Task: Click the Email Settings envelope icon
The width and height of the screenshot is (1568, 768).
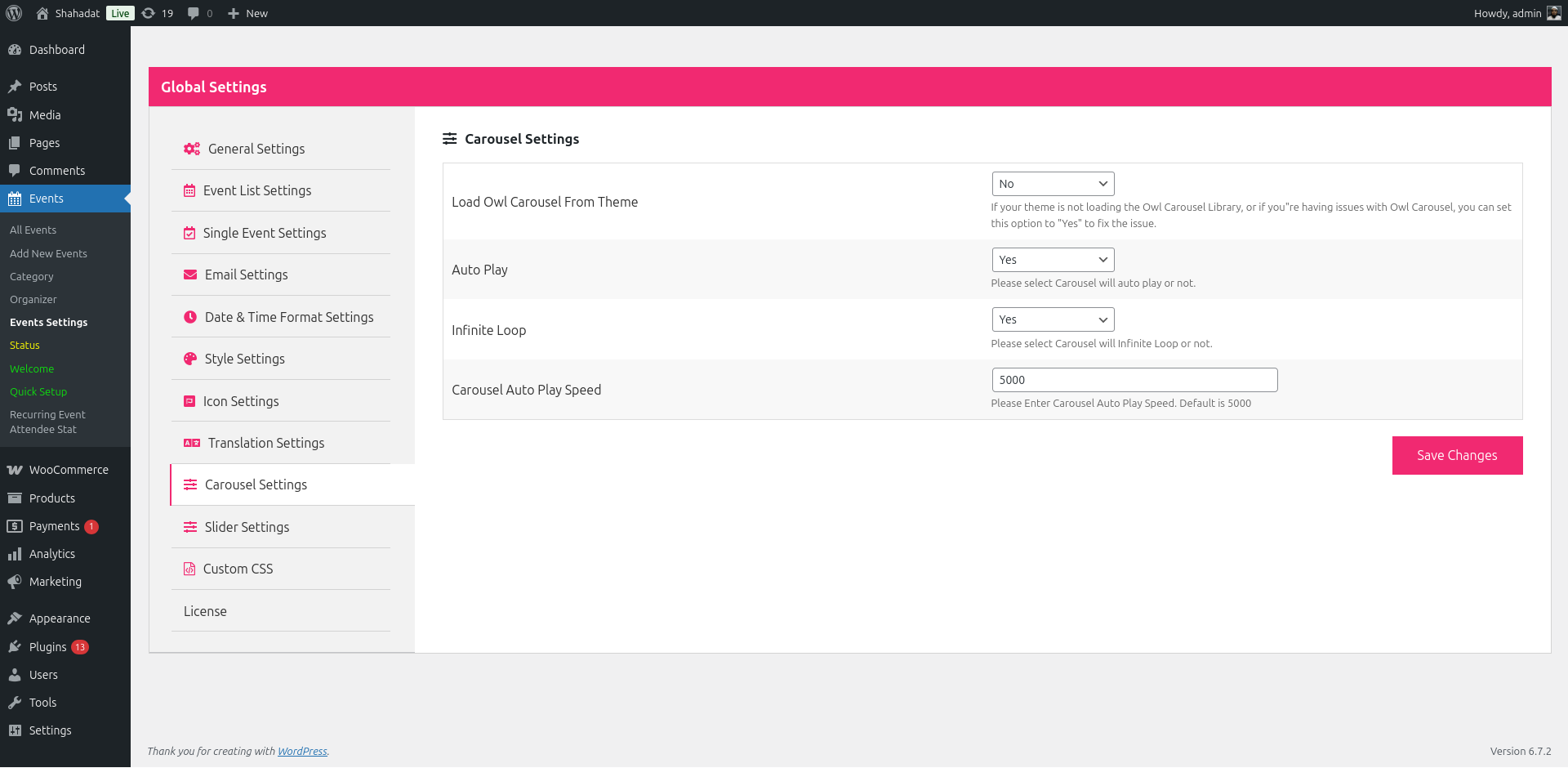Action: pyautogui.click(x=190, y=275)
